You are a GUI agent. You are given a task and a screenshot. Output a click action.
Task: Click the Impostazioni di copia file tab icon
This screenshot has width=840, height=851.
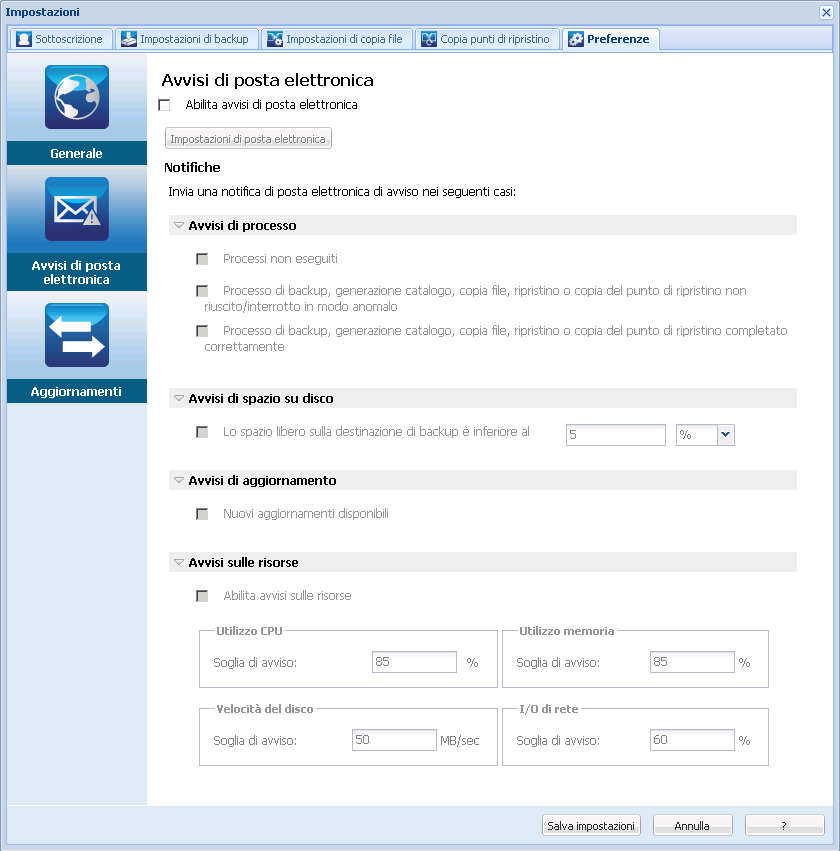click(x=275, y=39)
